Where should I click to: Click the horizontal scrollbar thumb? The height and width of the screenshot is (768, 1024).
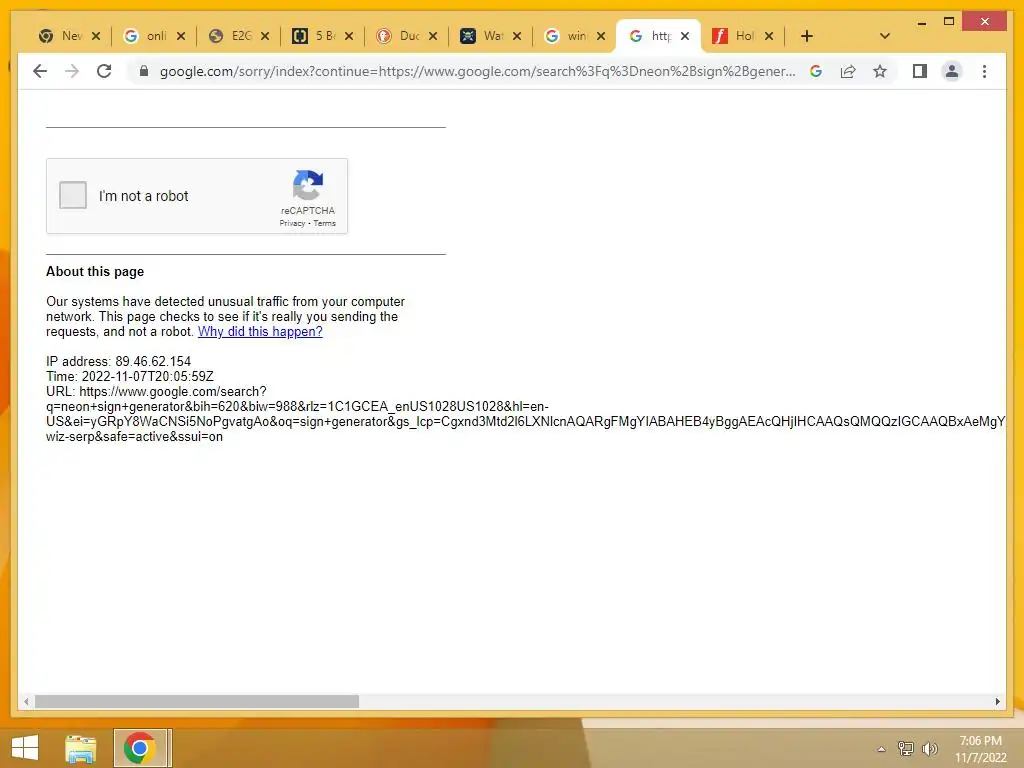[x=197, y=701]
